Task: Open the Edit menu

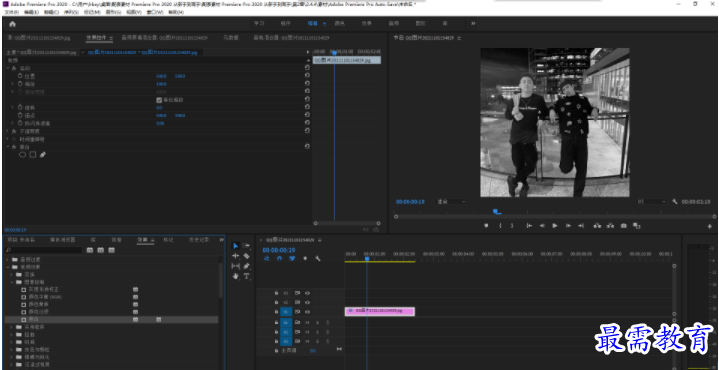Action: pos(31,12)
